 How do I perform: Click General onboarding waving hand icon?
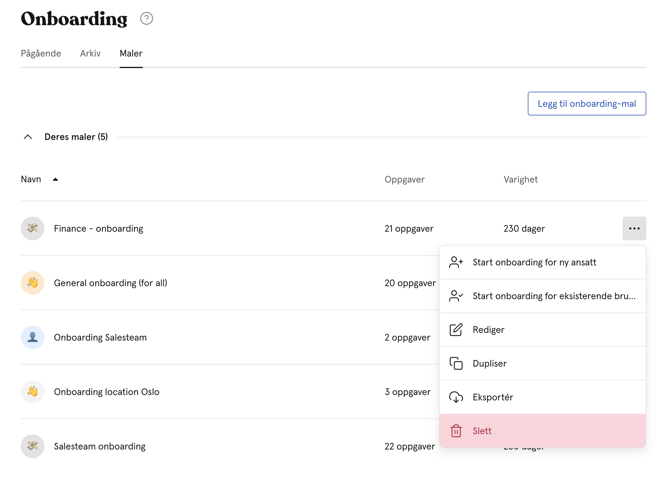[x=32, y=283]
